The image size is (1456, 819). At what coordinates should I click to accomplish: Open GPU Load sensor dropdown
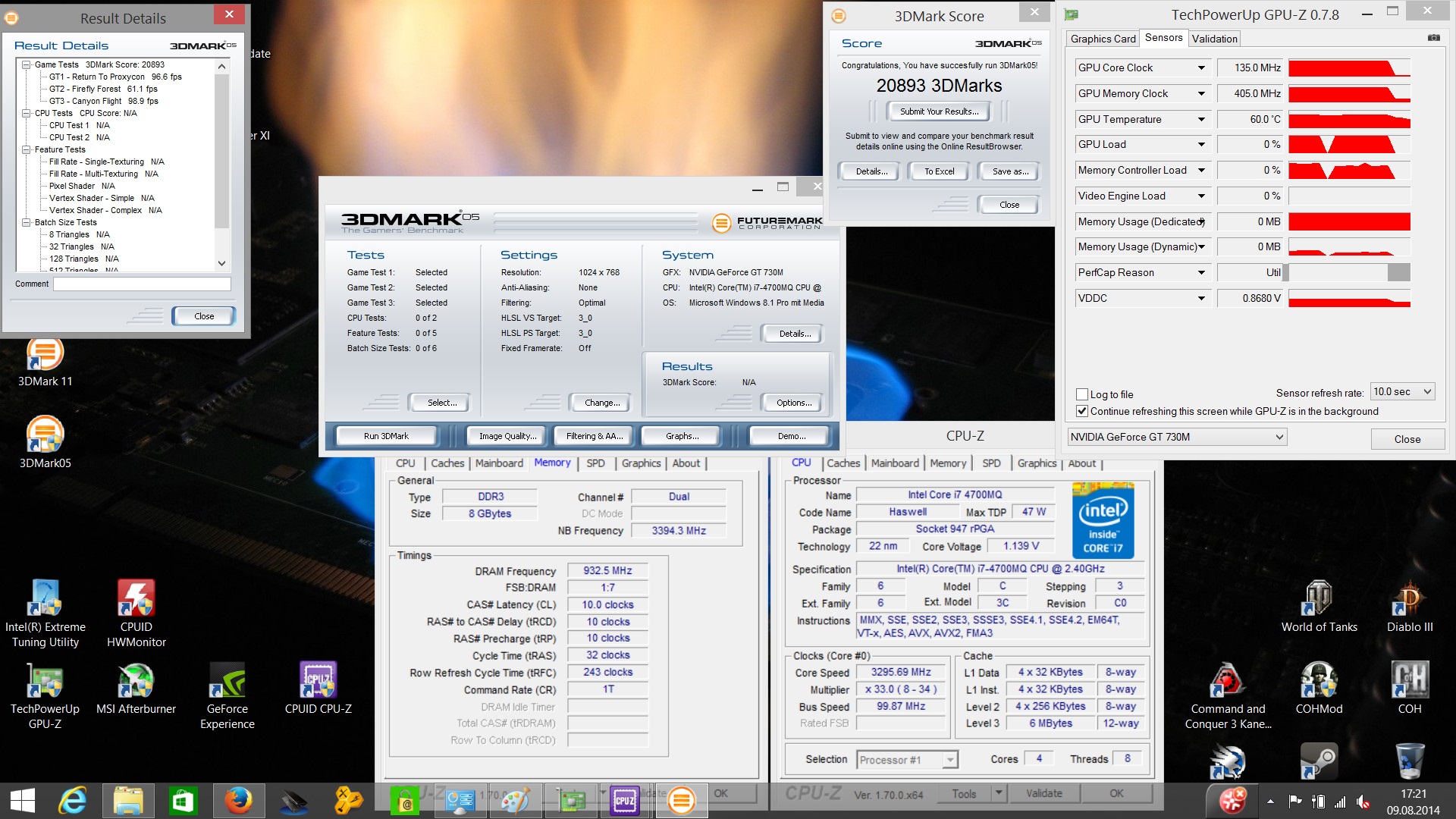pos(1201,144)
